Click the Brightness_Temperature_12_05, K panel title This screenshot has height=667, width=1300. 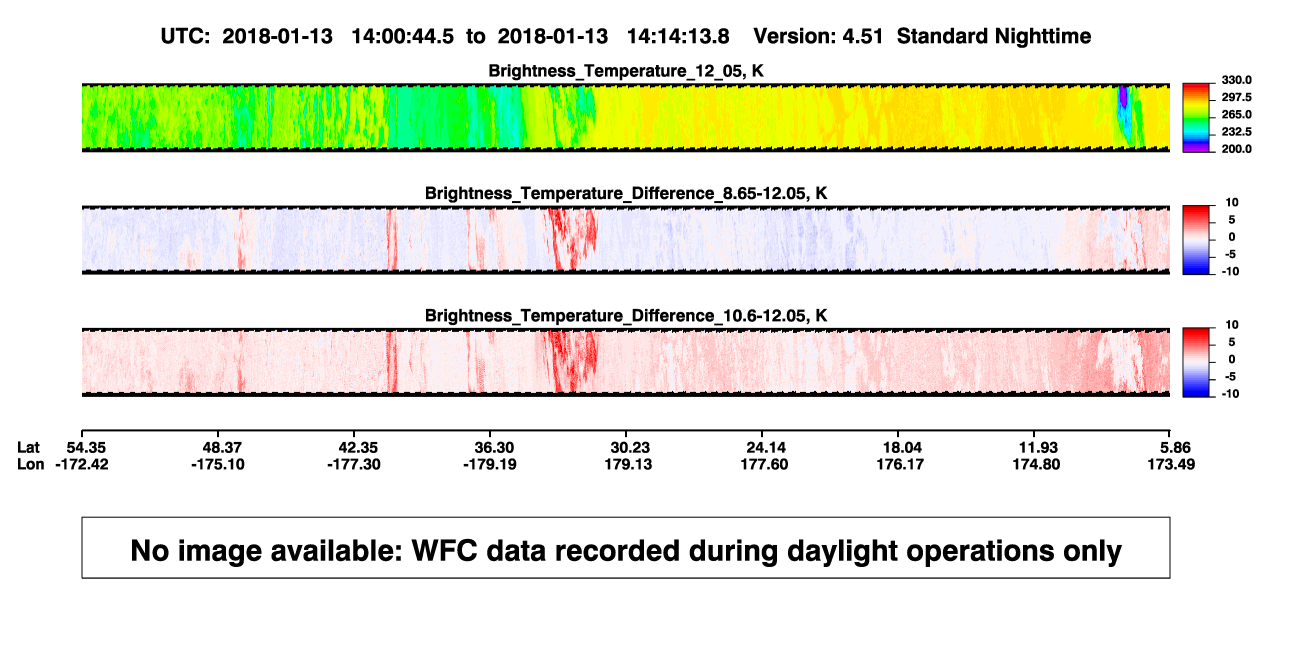click(x=626, y=71)
